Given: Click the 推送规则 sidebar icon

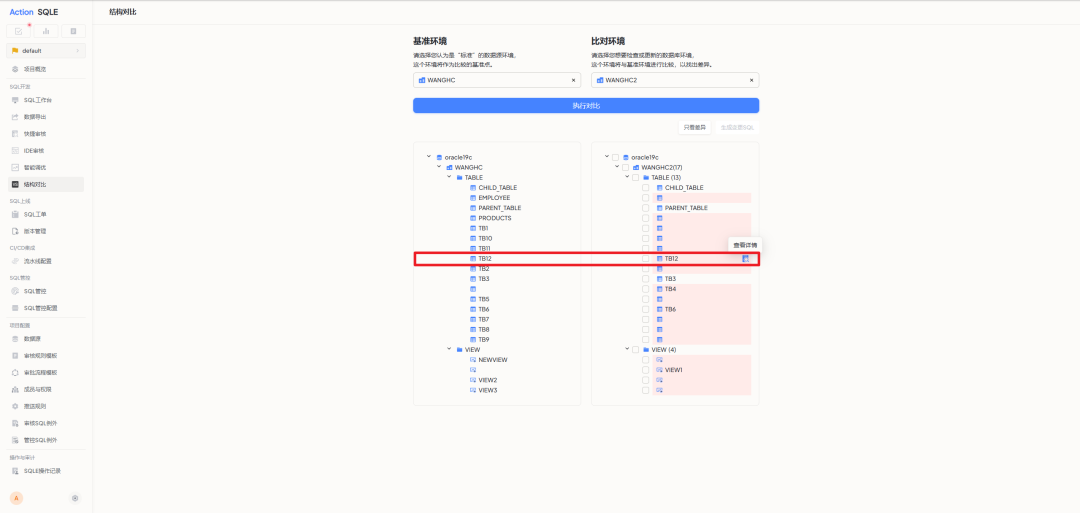Looking at the screenshot, I should pyautogui.click(x=15, y=406).
